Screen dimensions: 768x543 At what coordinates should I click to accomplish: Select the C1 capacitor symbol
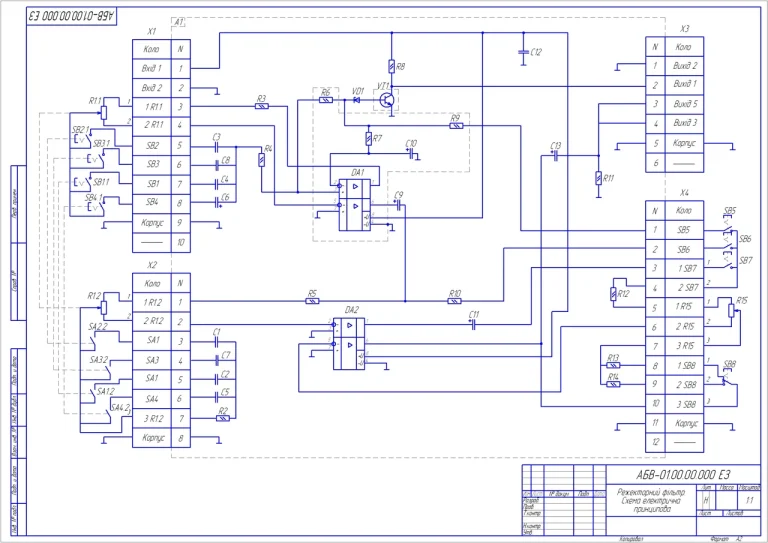click(x=216, y=341)
